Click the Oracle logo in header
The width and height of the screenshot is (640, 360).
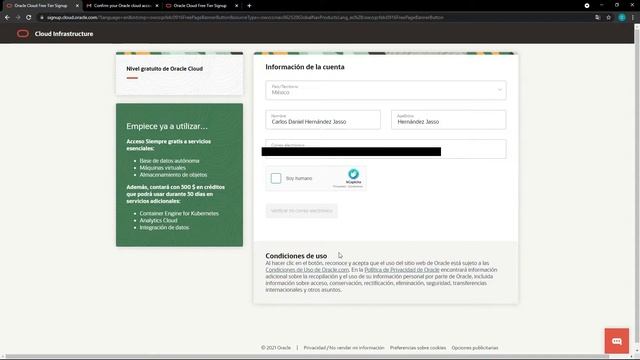pos(23,34)
